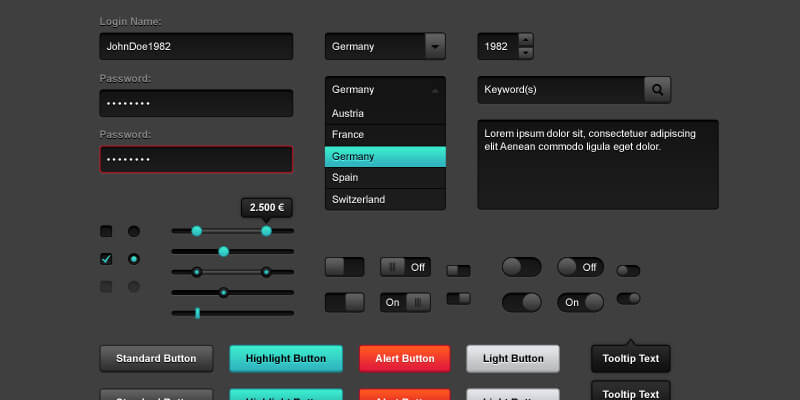800x400 pixels.
Task: Click the Keyword(s) search input
Action: (x=561, y=90)
